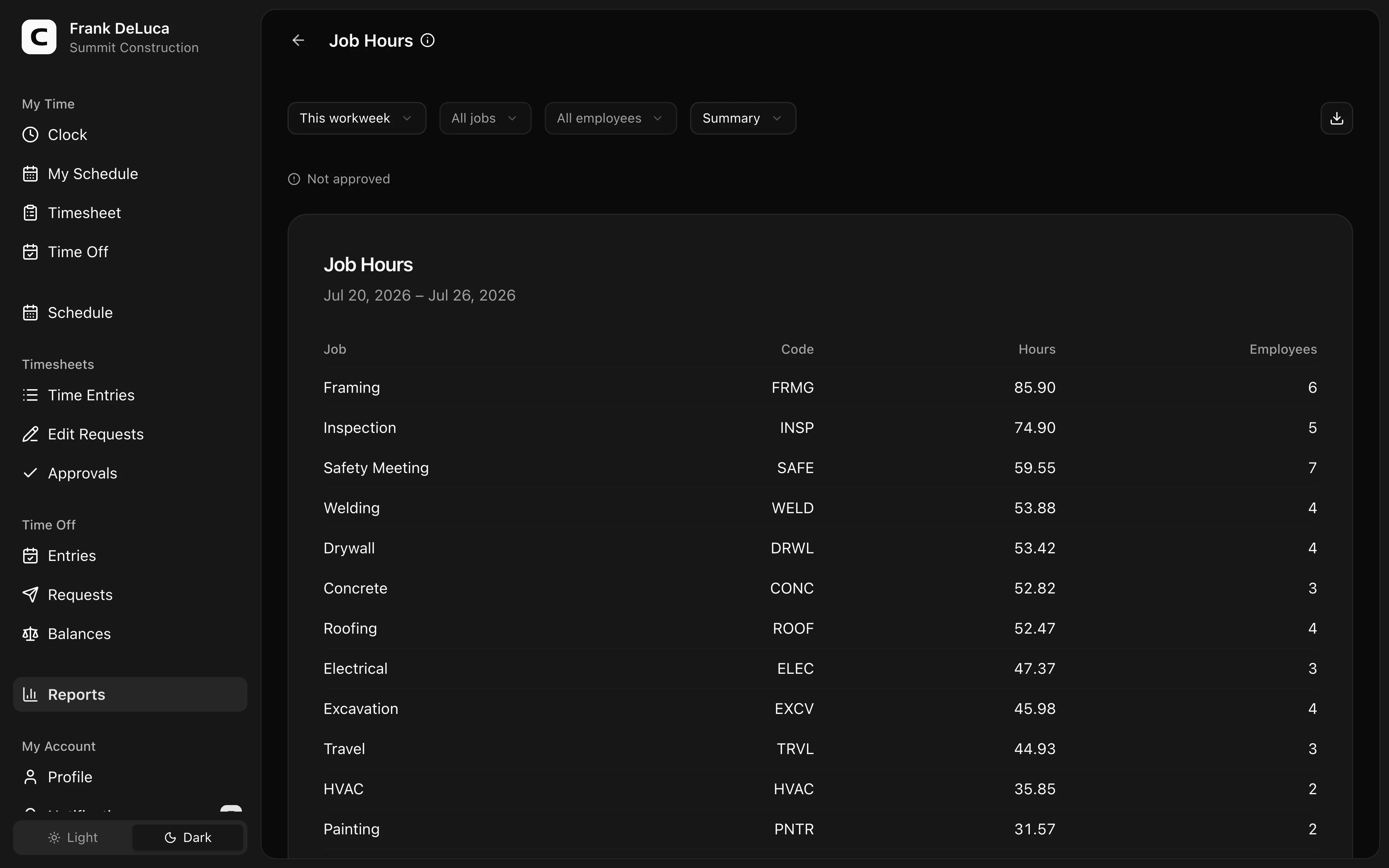Open Balances under Time Off
Viewport: 1389px width, 868px height.
130,634
